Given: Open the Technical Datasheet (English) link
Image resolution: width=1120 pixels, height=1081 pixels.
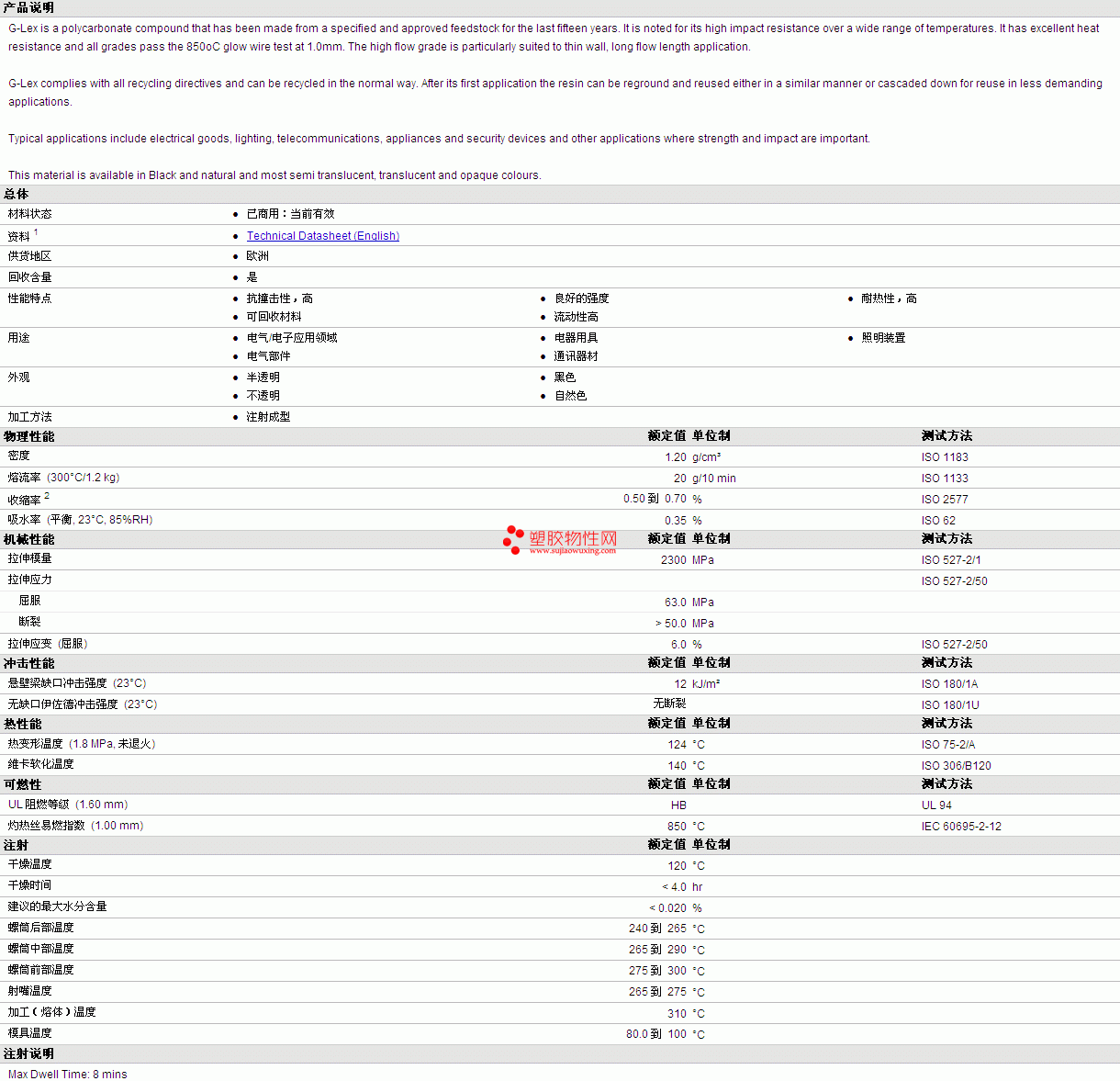Looking at the screenshot, I should click(322, 236).
